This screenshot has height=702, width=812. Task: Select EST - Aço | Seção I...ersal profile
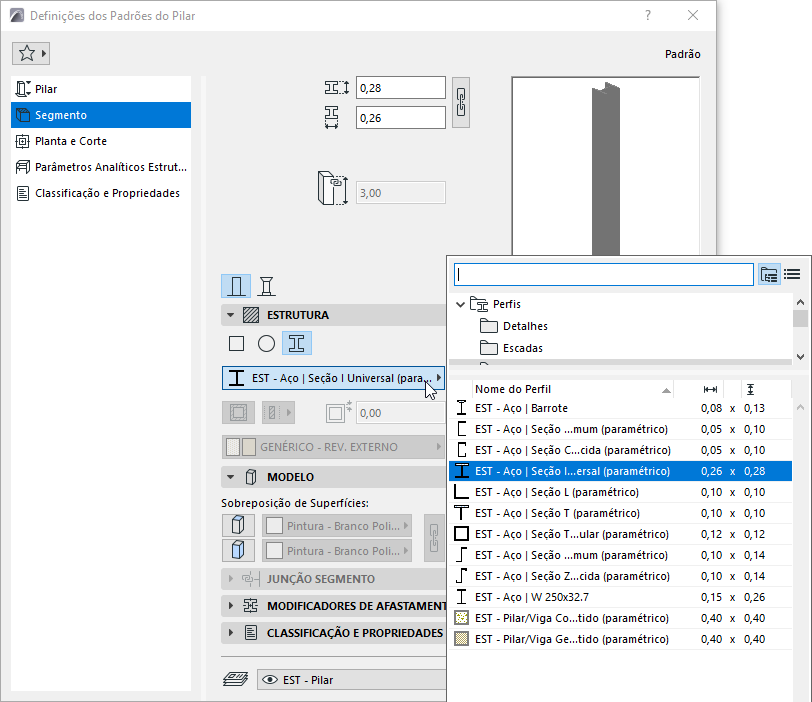620,471
